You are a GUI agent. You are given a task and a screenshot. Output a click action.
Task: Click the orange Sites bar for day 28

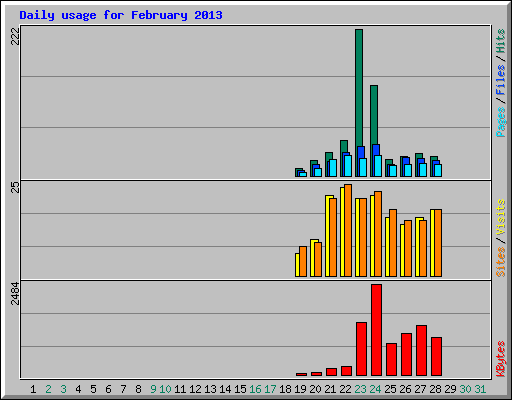pos(438,243)
